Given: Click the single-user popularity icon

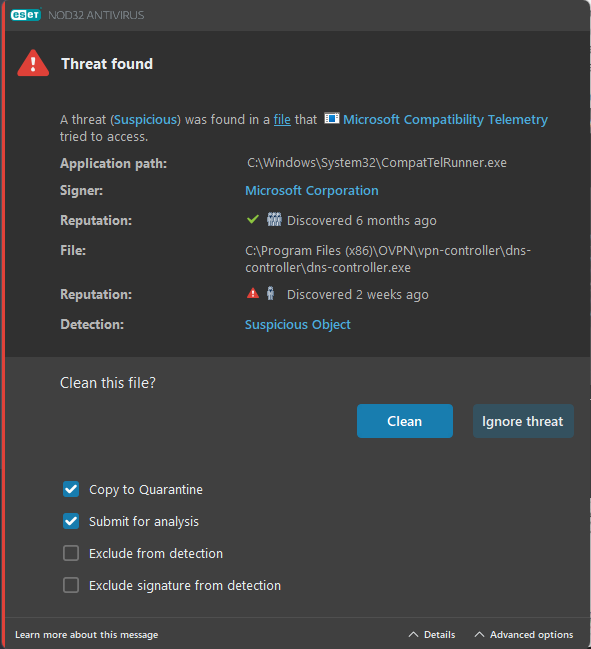Looking at the screenshot, I should point(270,293).
